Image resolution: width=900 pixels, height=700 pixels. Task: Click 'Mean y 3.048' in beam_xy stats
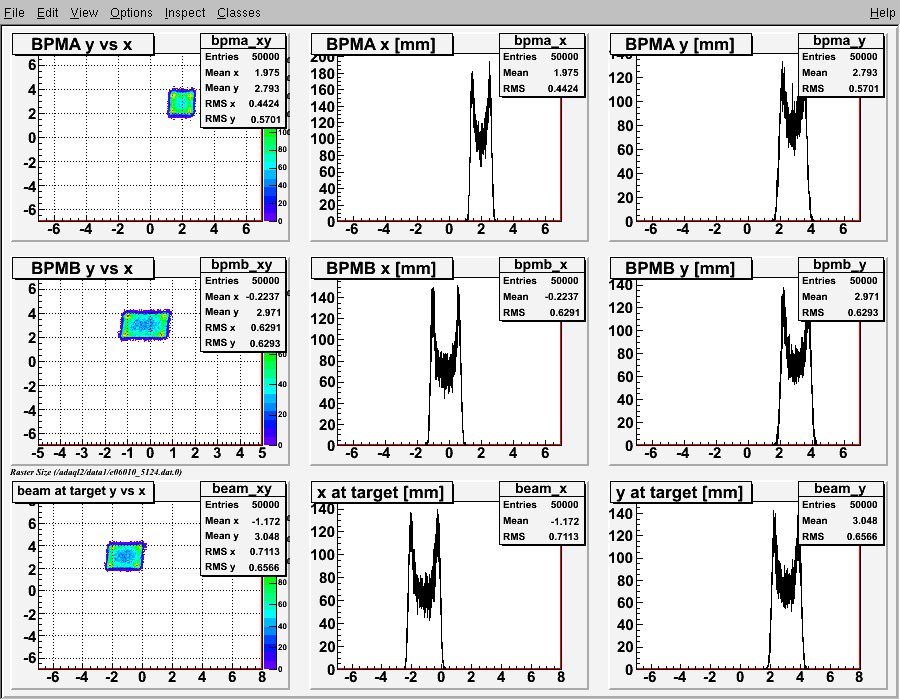tap(242, 536)
